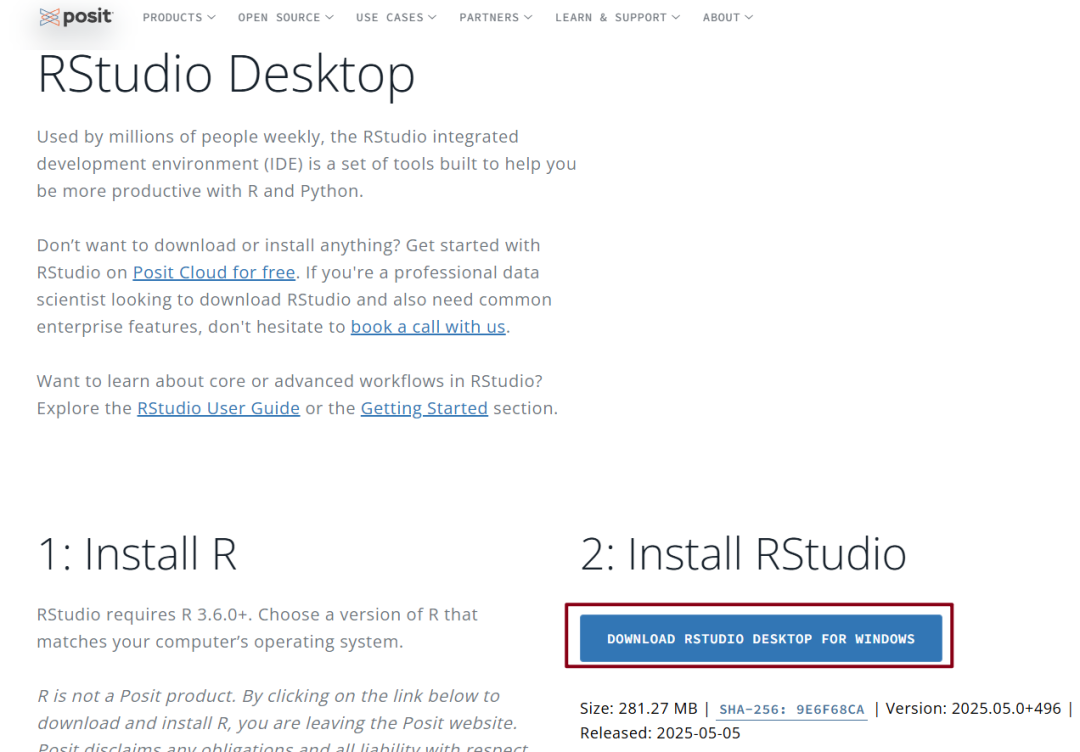Expand the chevron next to Products
This screenshot has width=1080, height=752.
coord(211,17)
